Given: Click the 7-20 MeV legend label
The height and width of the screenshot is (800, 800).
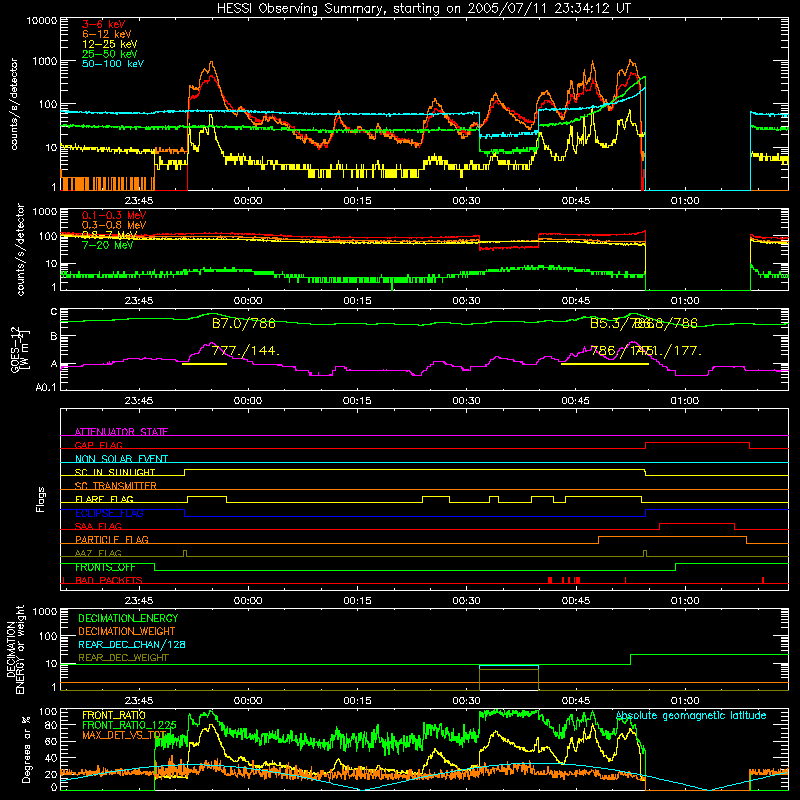Looking at the screenshot, I should [x=108, y=245].
